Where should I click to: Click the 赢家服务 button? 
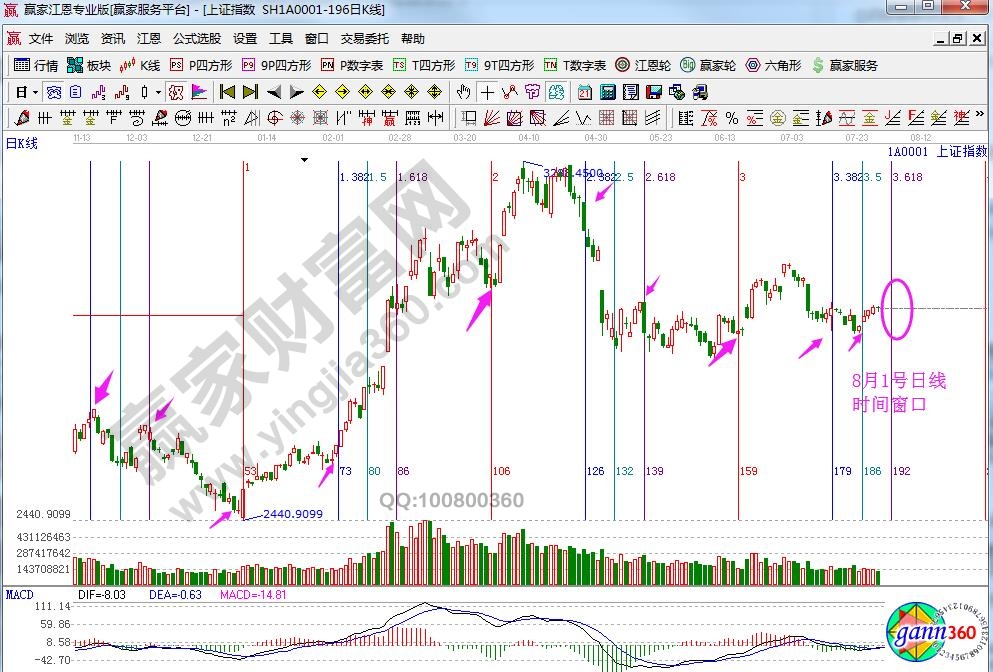[845, 65]
